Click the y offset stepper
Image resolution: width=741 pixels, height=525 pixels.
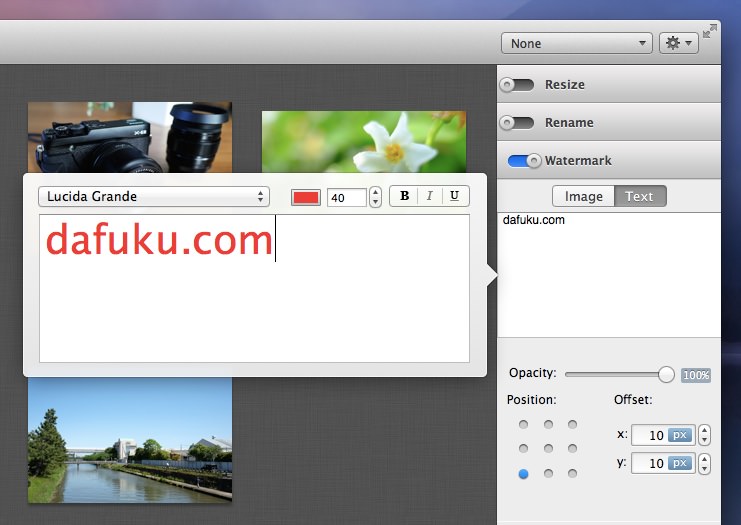tap(704, 463)
